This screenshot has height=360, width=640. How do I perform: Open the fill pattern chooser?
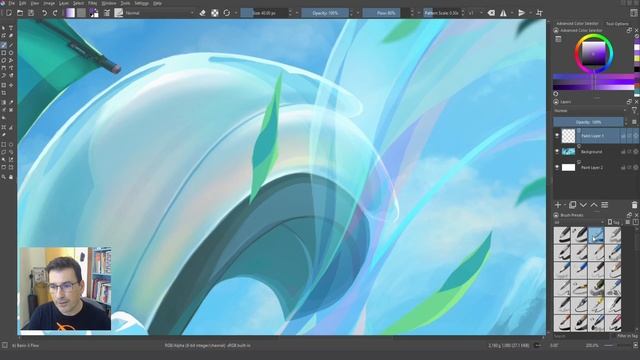click(x=81, y=13)
